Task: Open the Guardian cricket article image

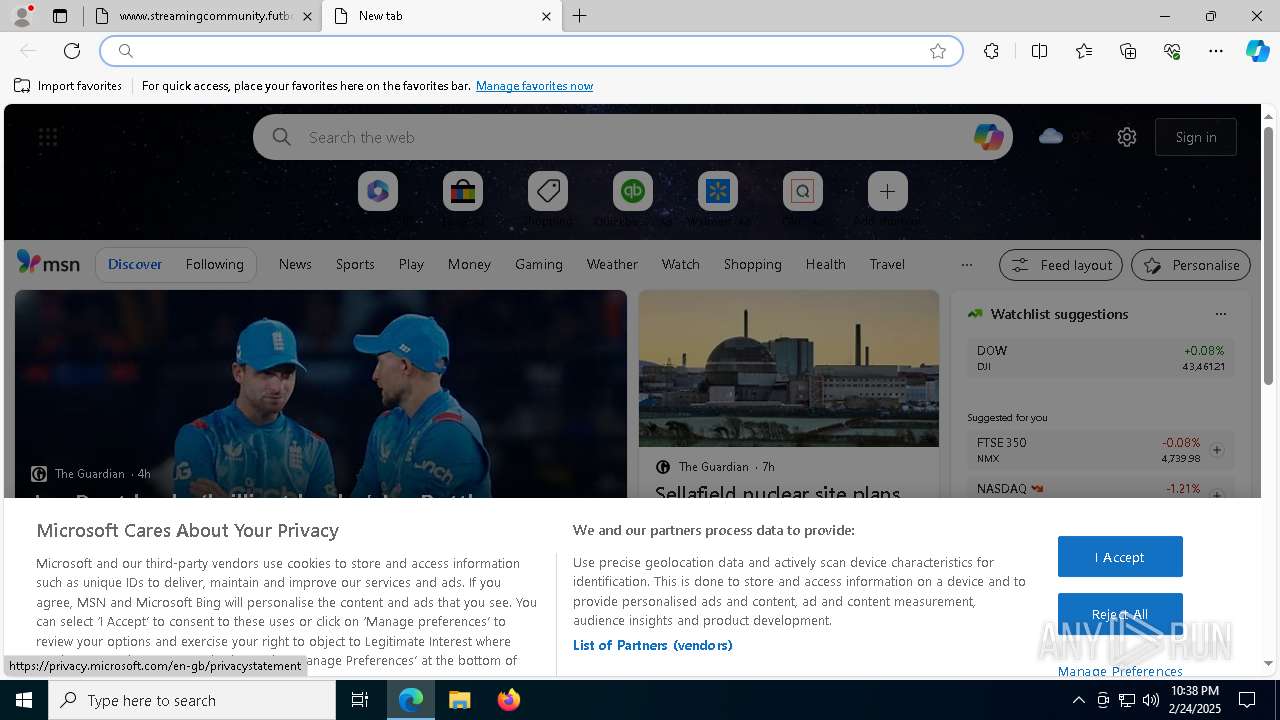Action: pos(321,394)
